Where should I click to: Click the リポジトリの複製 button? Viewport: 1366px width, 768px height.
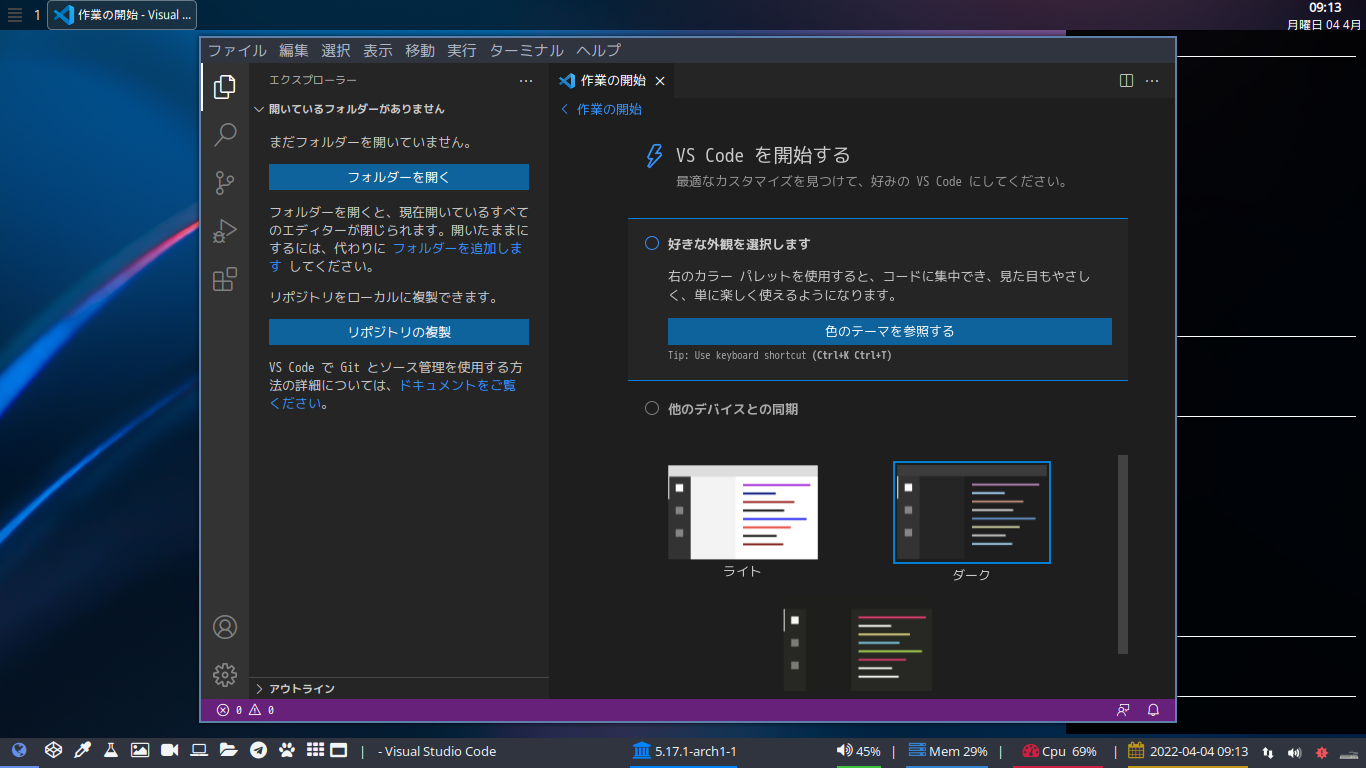pos(399,332)
